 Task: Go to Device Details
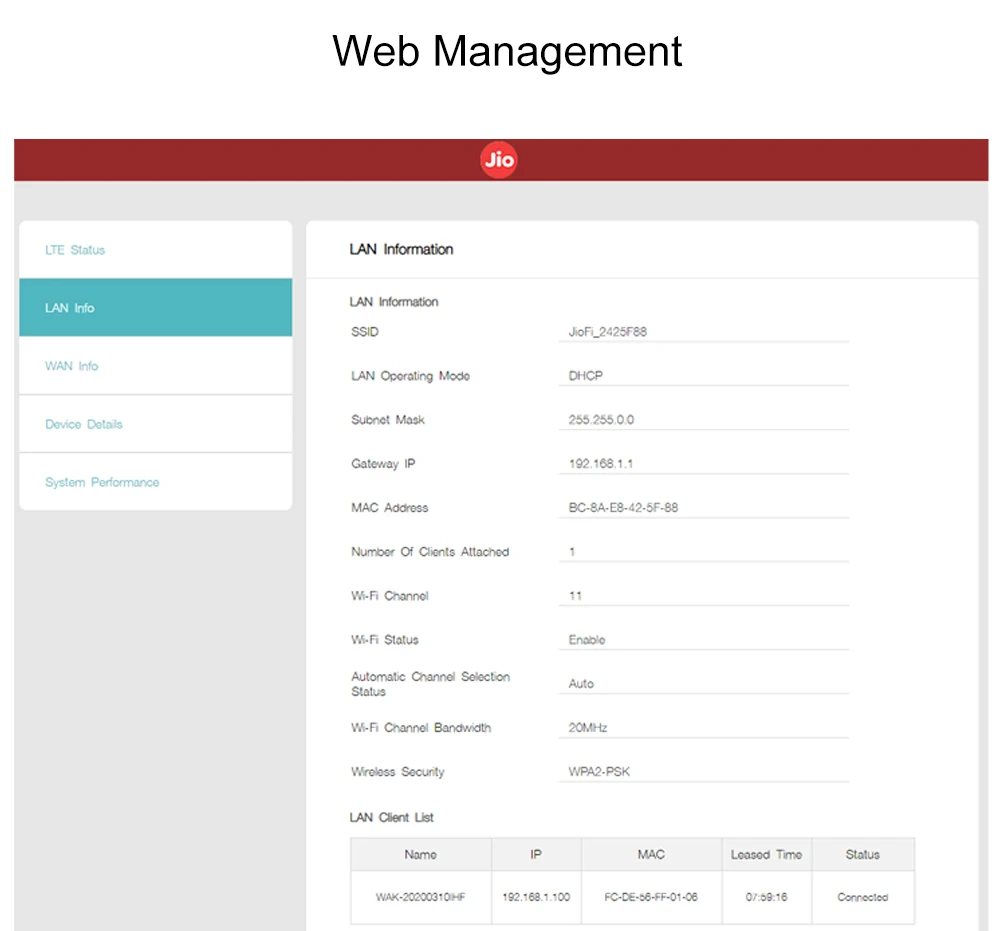pyautogui.click(x=156, y=423)
